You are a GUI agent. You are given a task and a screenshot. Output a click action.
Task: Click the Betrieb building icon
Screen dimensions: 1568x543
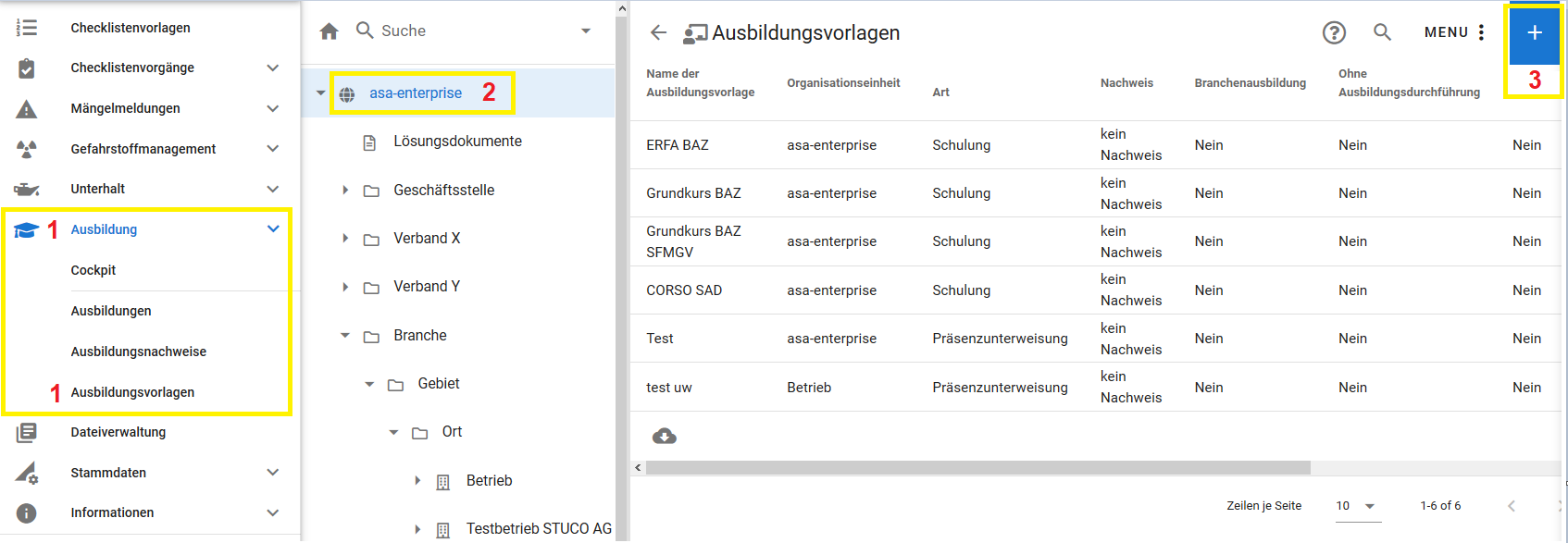pos(443,482)
